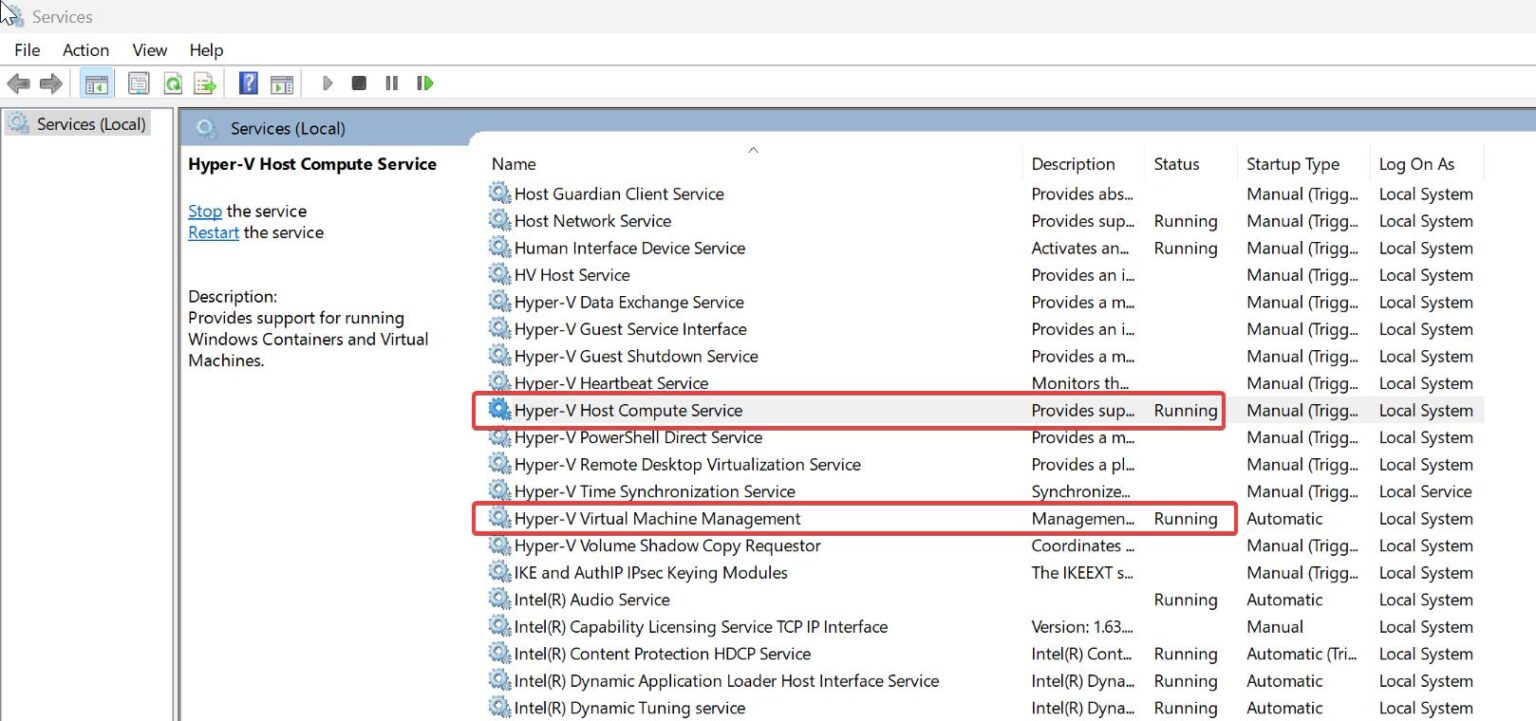Click the Forward navigation arrow icon

52,83
